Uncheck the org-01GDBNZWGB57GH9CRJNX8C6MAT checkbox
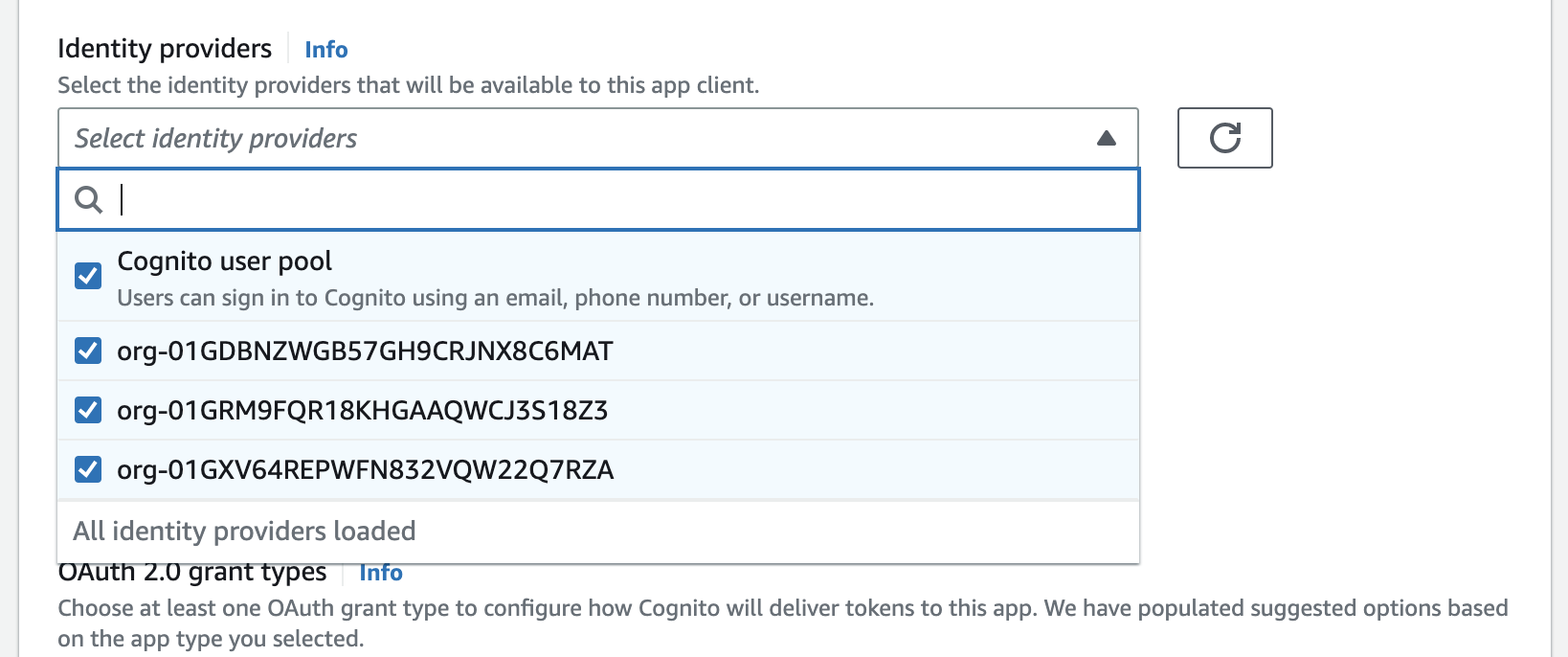 coord(88,351)
